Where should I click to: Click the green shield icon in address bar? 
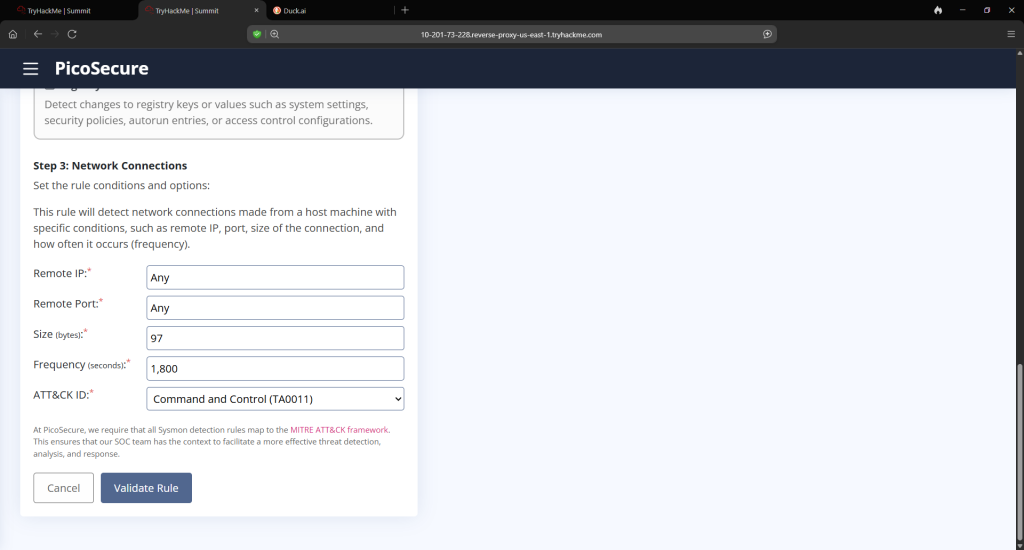257,34
